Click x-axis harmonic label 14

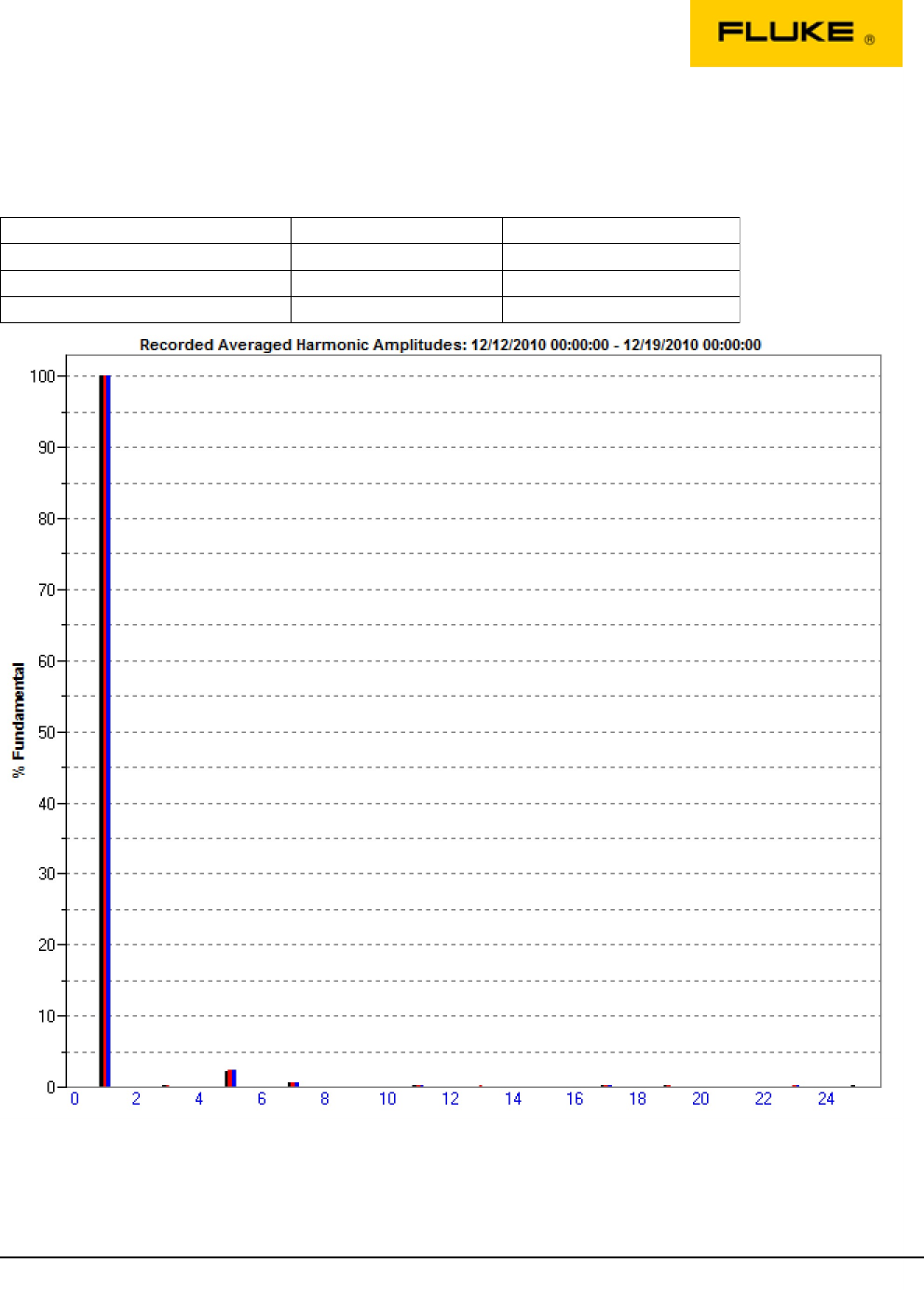coord(513,1099)
